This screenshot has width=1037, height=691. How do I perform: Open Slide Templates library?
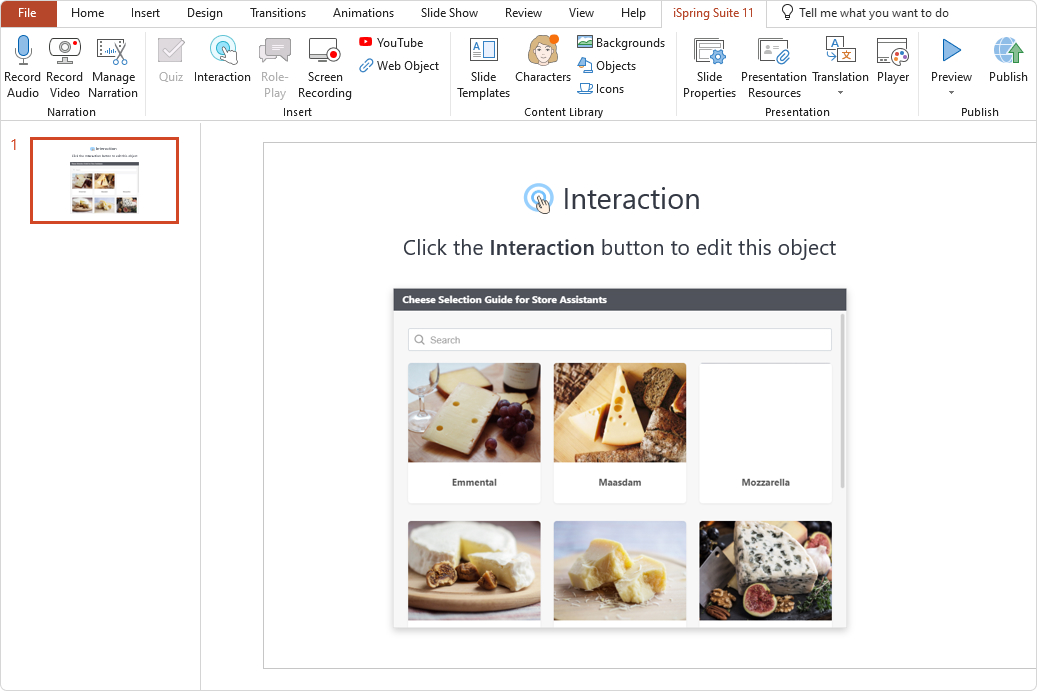(x=483, y=65)
